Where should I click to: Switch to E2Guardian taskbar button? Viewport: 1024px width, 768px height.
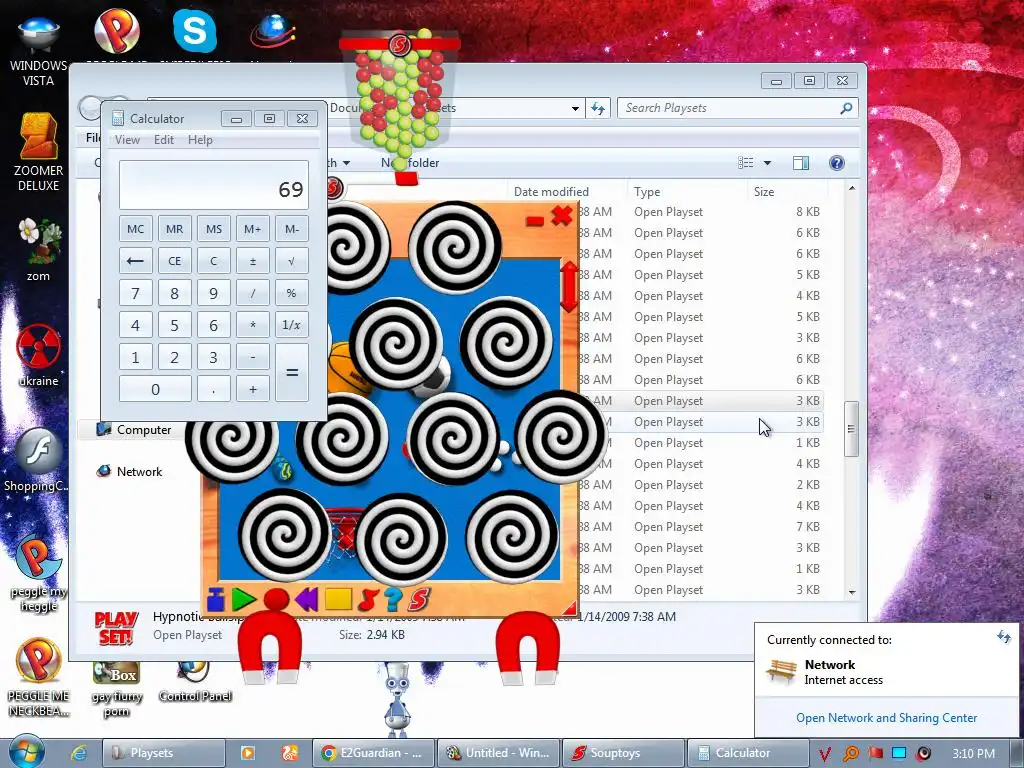pyautogui.click(x=372, y=753)
